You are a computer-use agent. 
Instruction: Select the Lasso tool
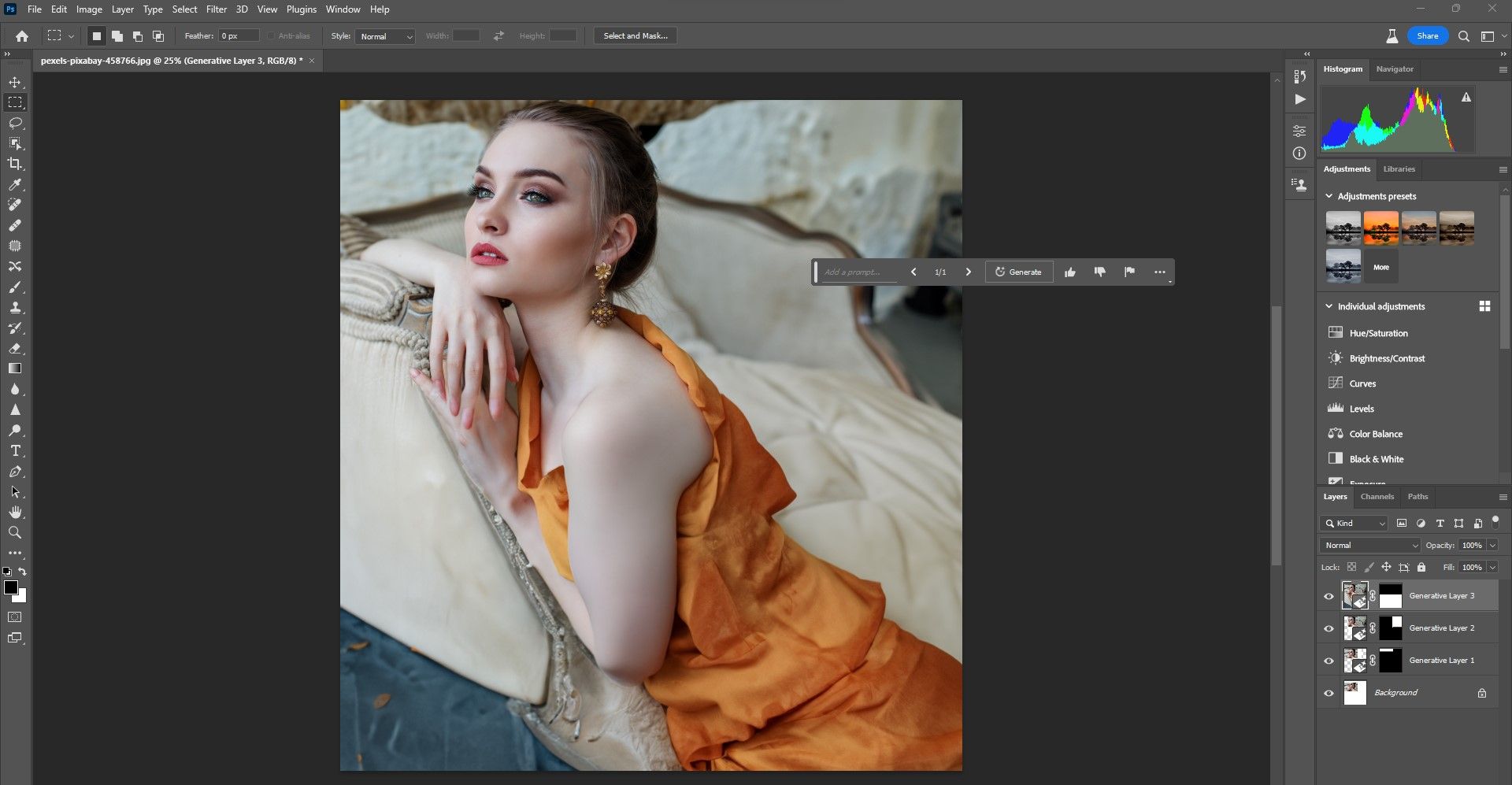(15, 123)
